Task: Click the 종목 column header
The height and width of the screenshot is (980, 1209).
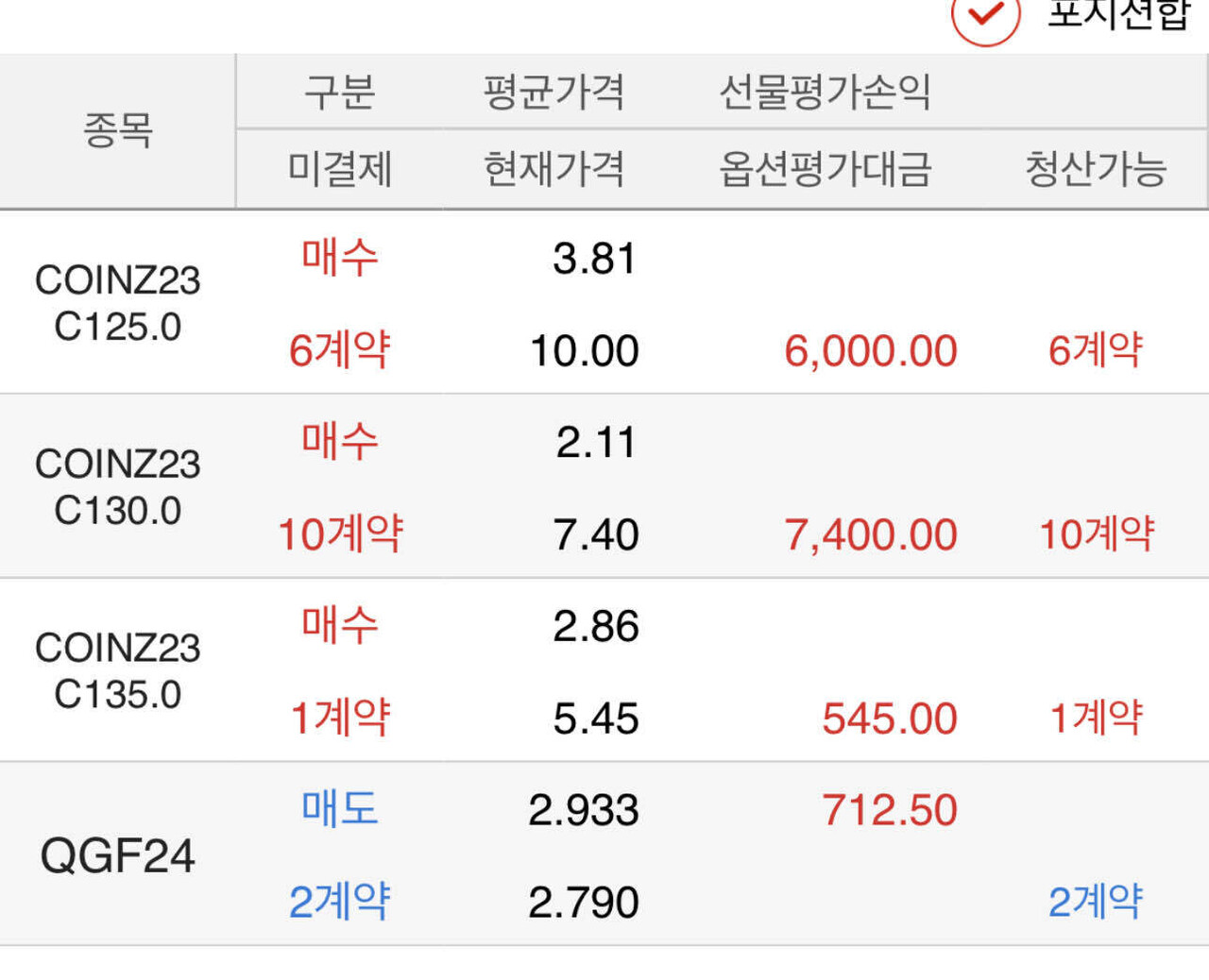Action: (x=118, y=130)
